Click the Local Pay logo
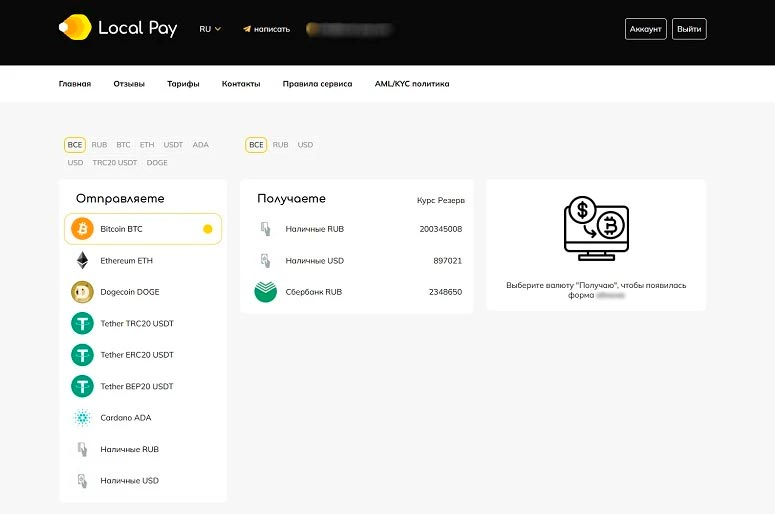The height and width of the screenshot is (514, 775). point(118,28)
